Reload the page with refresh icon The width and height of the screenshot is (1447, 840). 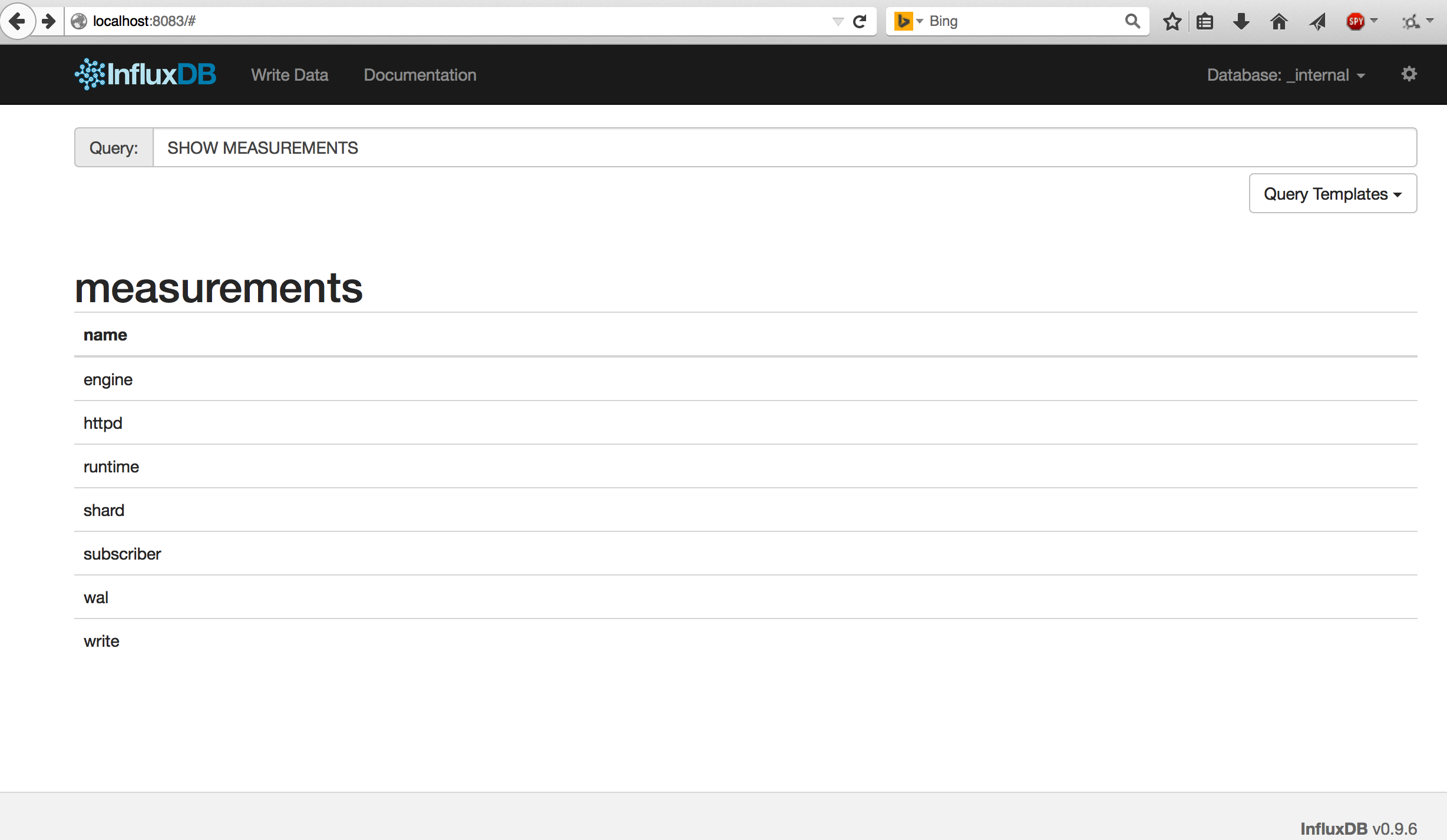860,22
